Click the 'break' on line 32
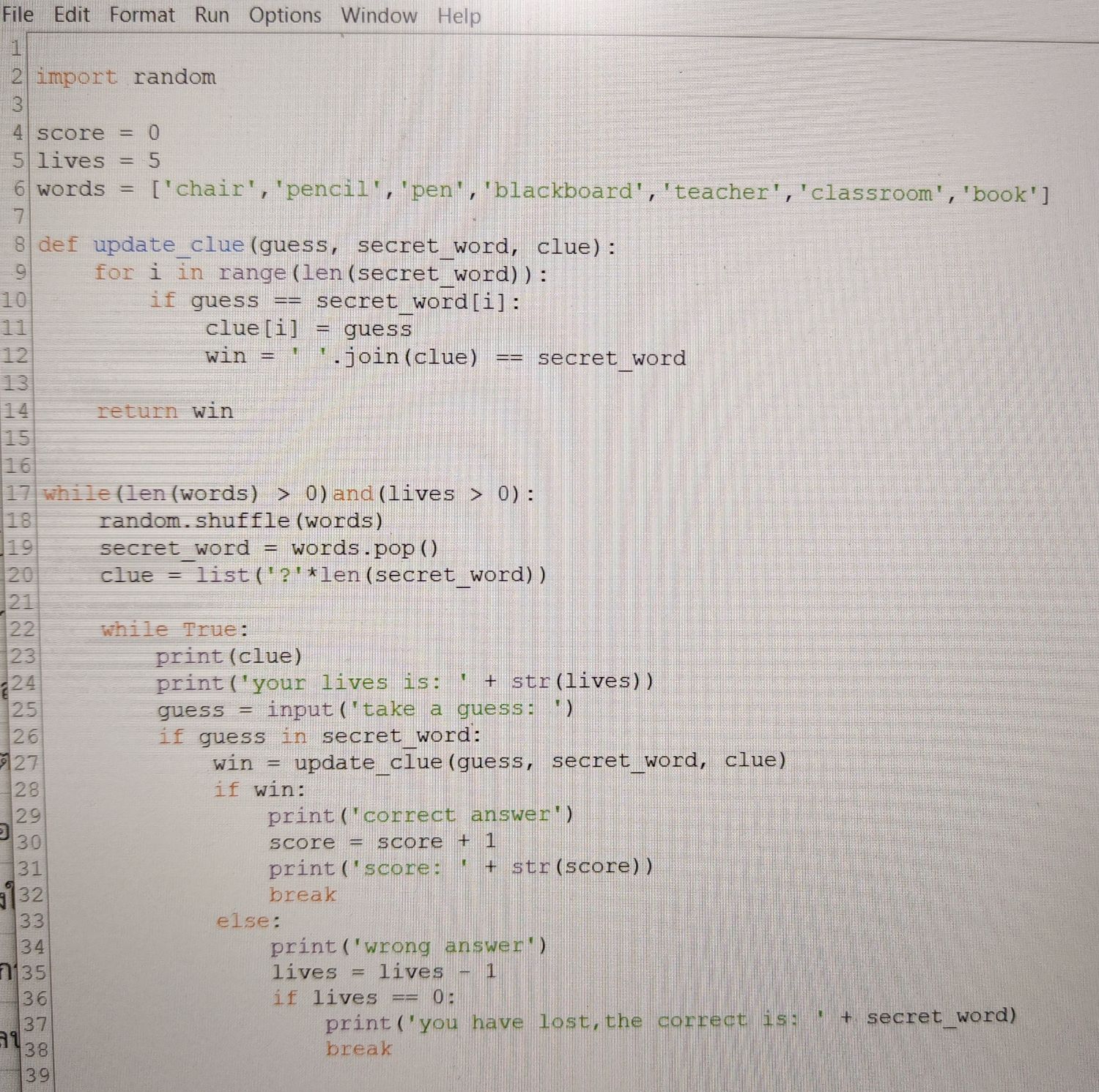Image resolution: width=1099 pixels, height=1092 pixels. point(303,894)
